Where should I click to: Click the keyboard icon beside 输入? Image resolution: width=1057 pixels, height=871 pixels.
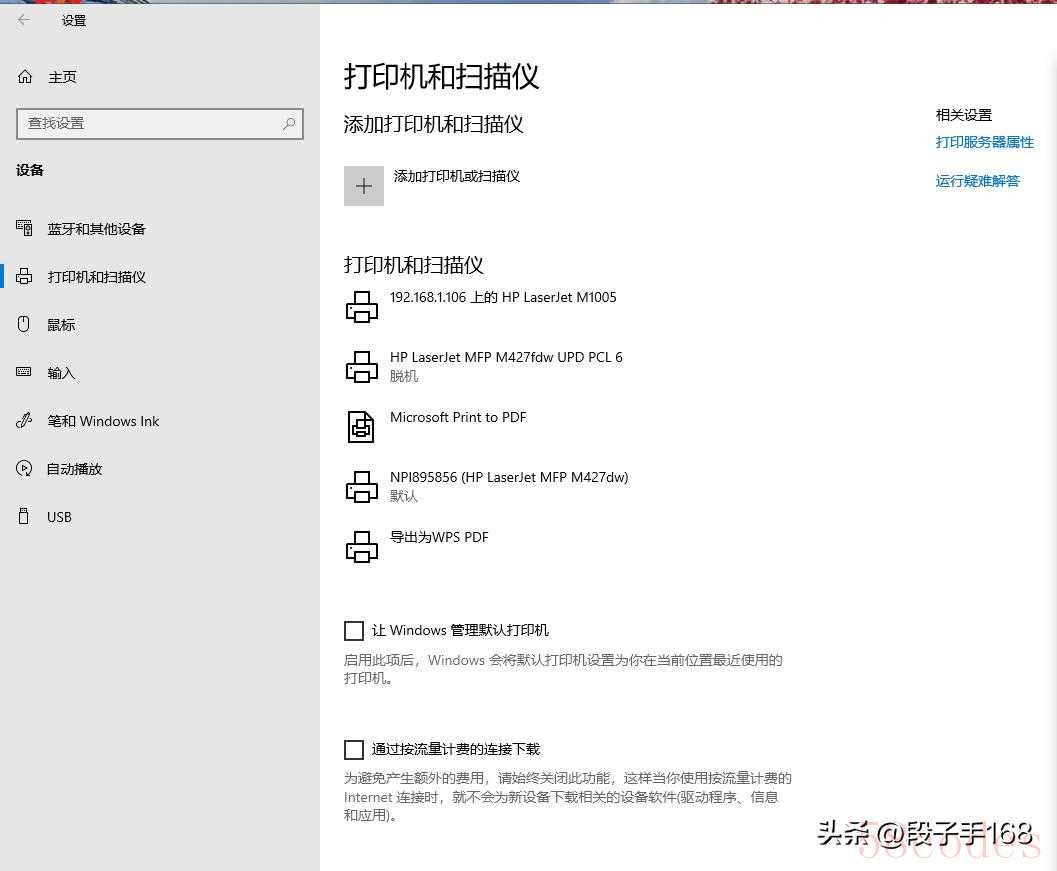(24, 372)
